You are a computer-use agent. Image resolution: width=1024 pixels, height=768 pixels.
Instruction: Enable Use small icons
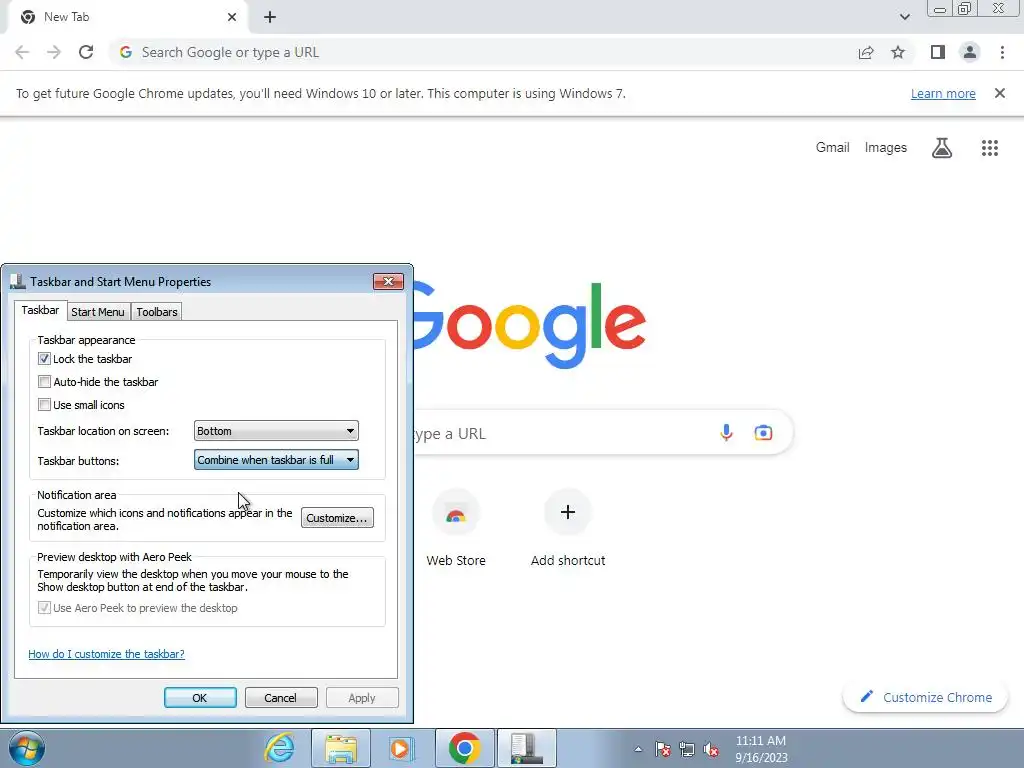coord(44,404)
